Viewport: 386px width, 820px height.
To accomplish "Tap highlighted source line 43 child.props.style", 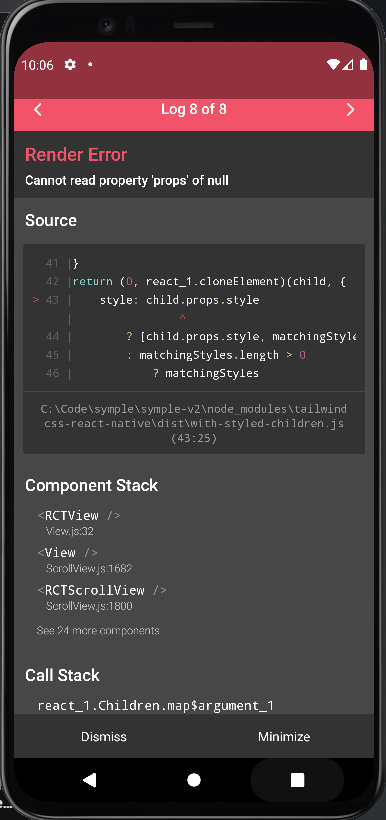I will point(179,300).
